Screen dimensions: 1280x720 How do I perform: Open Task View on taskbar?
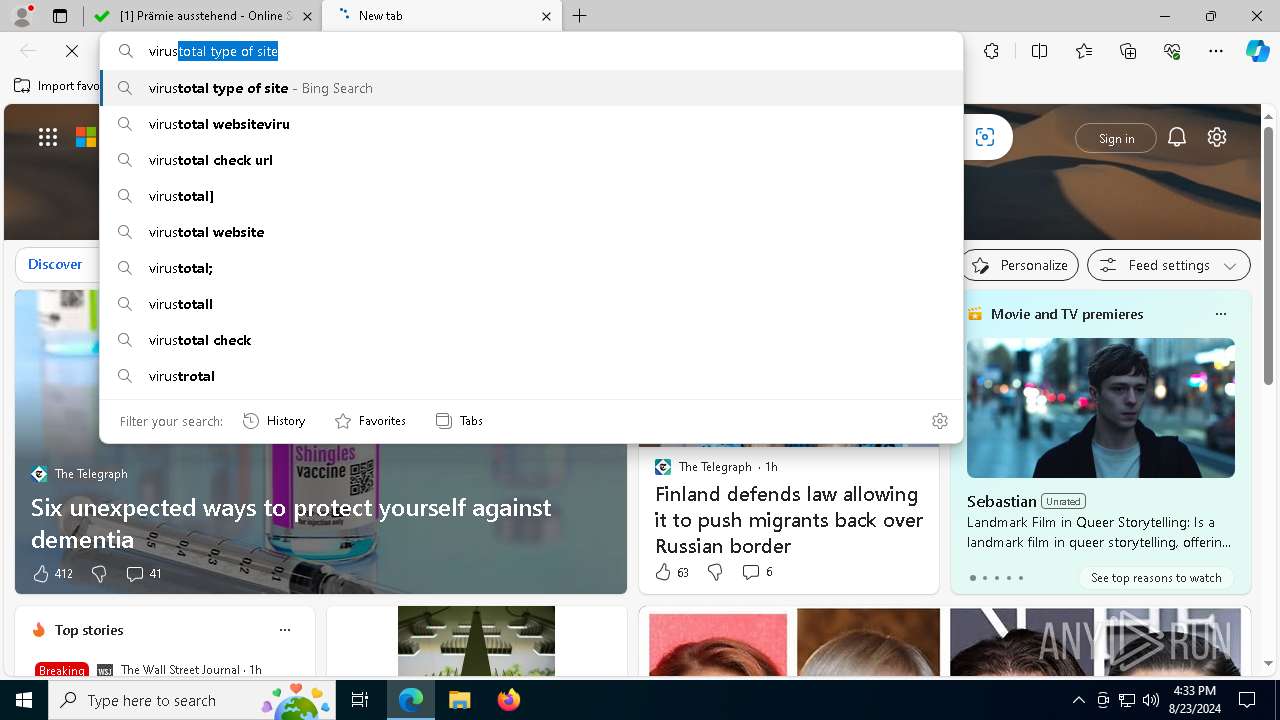pyautogui.click(x=360, y=700)
